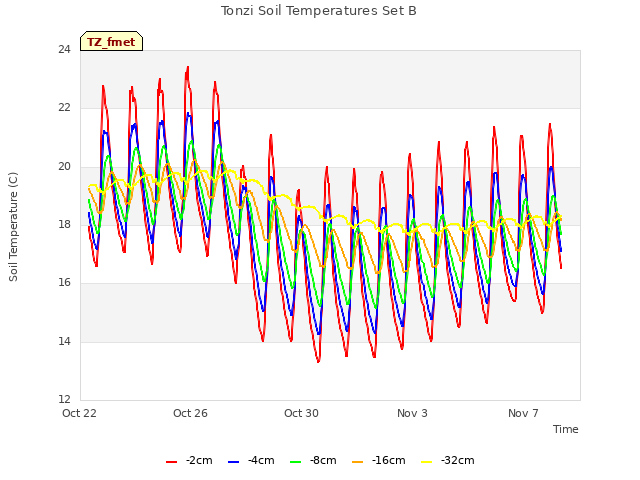Toggle the -16cm legend entry
Screen dimensions: 640x480
379,461
